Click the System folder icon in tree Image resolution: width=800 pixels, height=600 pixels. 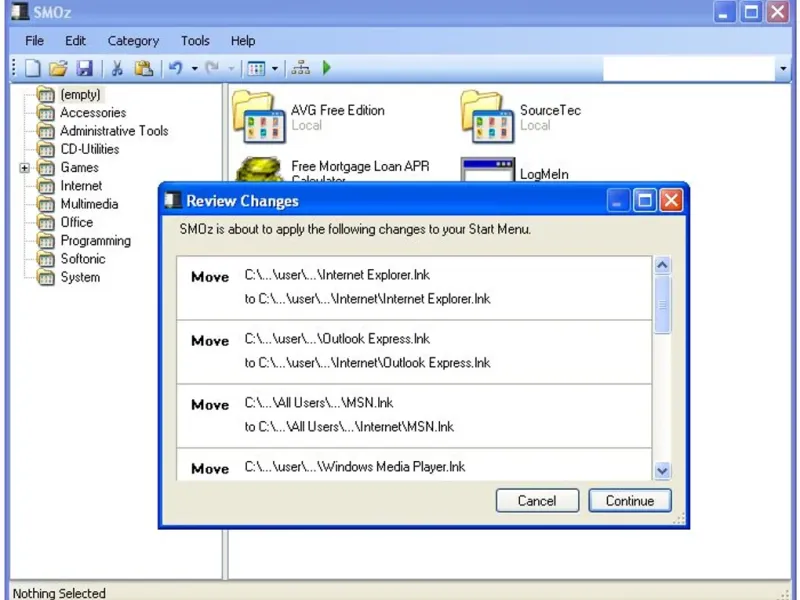[46, 278]
